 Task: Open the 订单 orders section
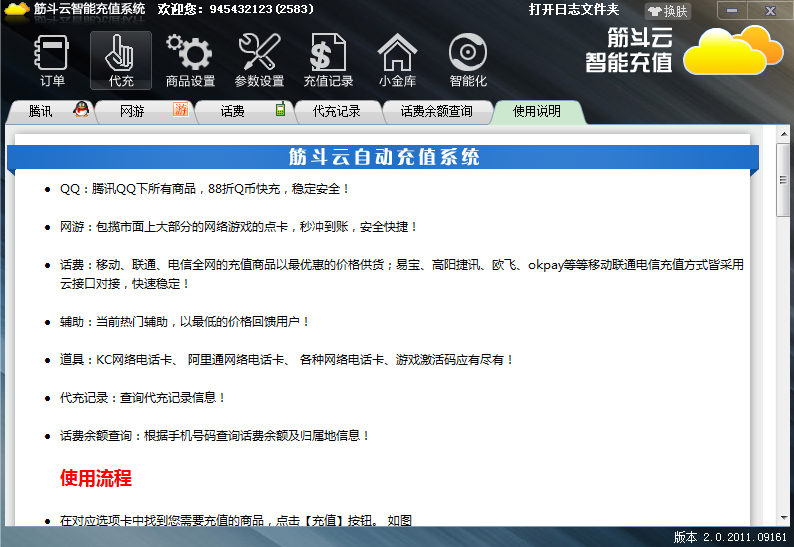(x=52, y=60)
